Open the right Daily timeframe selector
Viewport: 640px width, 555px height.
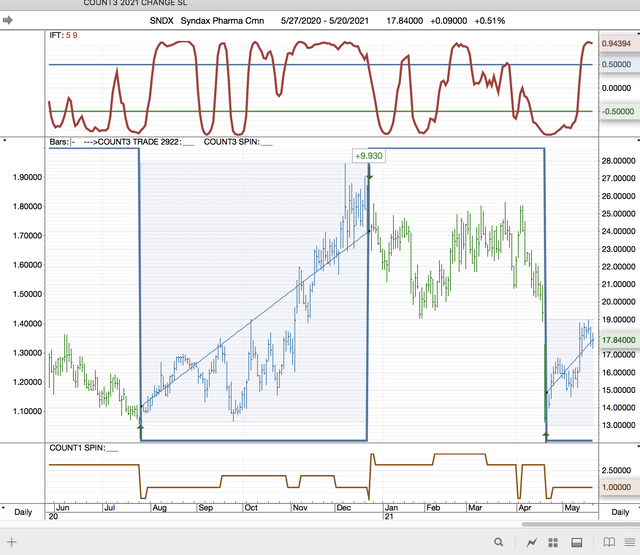tap(620, 512)
